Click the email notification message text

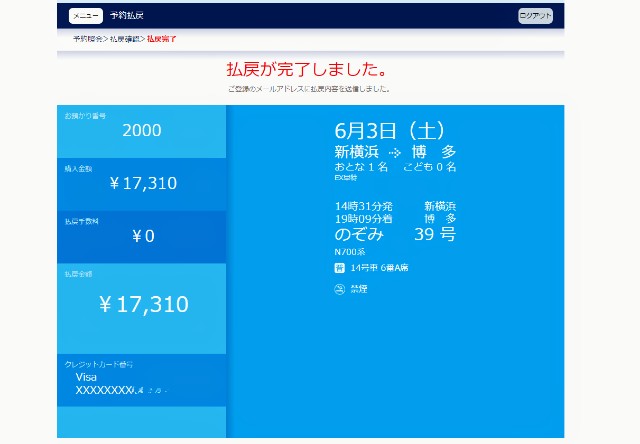point(309,89)
